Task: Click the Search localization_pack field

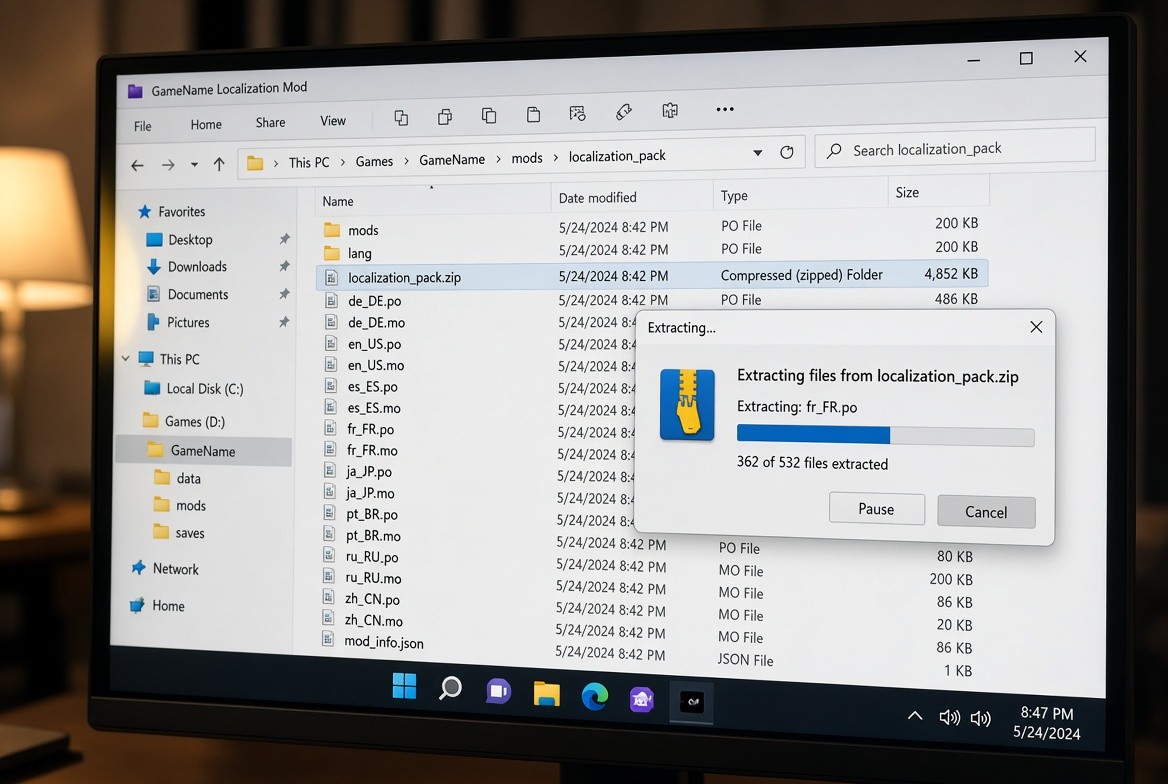Action: pyautogui.click(x=956, y=149)
